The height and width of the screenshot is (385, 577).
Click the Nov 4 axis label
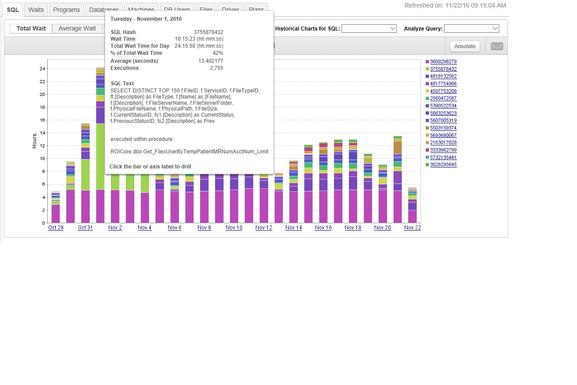[x=145, y=228]
